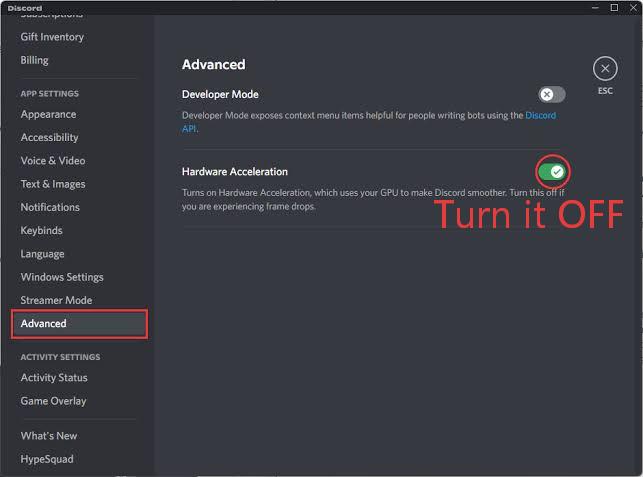
Task: Open HypeSquad page
Action: click(x=47, y=459)
